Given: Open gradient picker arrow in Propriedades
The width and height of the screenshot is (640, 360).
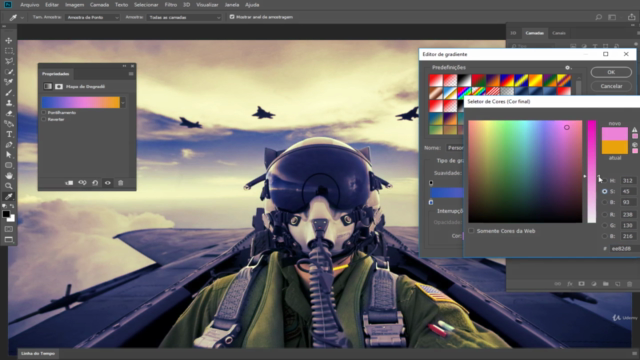Looking at the screenshot, I should coord(123,102).
